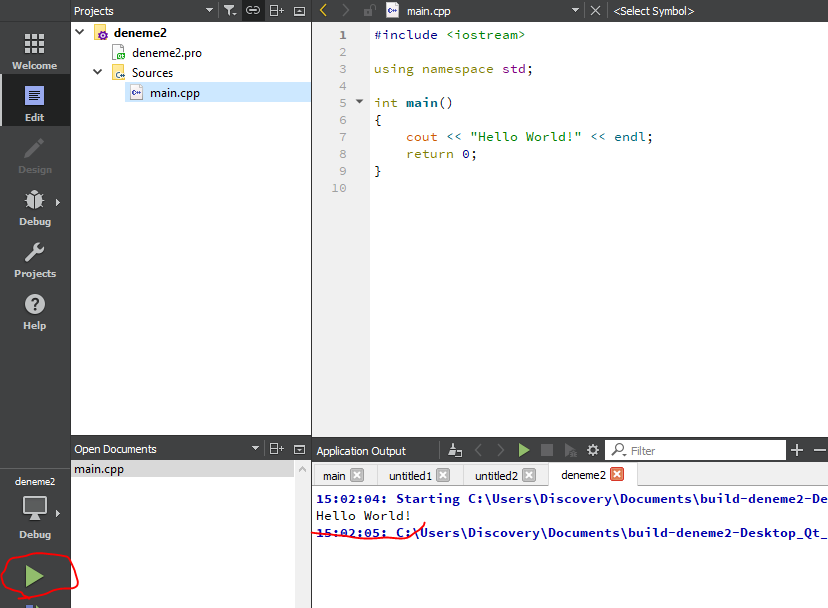This screenshot has height=608, width=828.
Task: Select the Sources folder
Action: [152, 73]
